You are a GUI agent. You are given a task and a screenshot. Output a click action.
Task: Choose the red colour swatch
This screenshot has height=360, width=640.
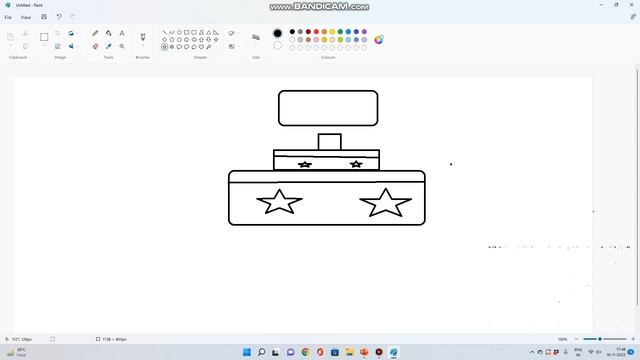[x=316, y=31]
